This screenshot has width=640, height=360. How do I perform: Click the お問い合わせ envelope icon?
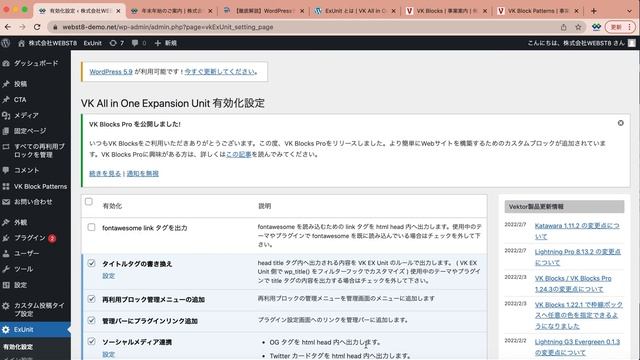tap(6, 202)
